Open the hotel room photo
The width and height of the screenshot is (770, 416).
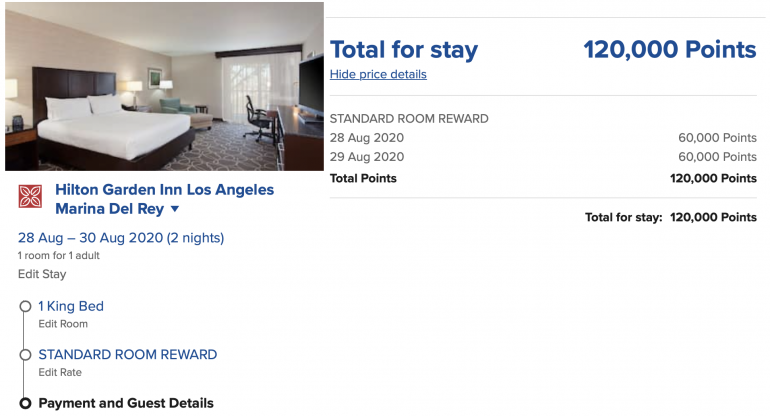(164, 86)
